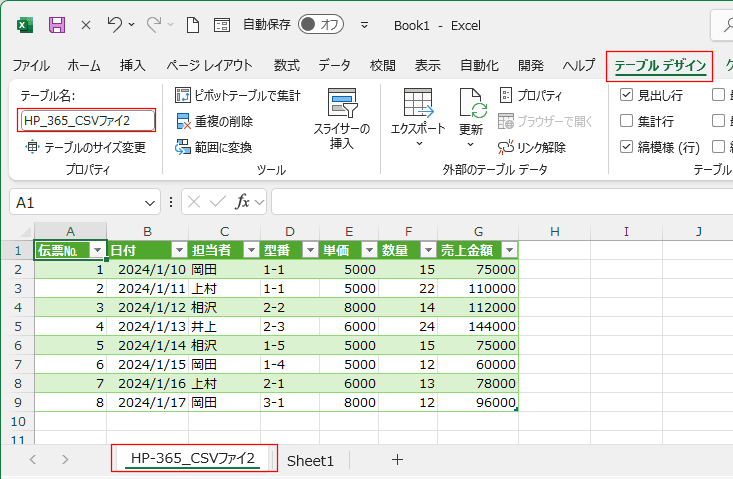Insert a slicer (スライサーの挿入)
Viewport: 733px width, 479px height.
tap(342, 120)
